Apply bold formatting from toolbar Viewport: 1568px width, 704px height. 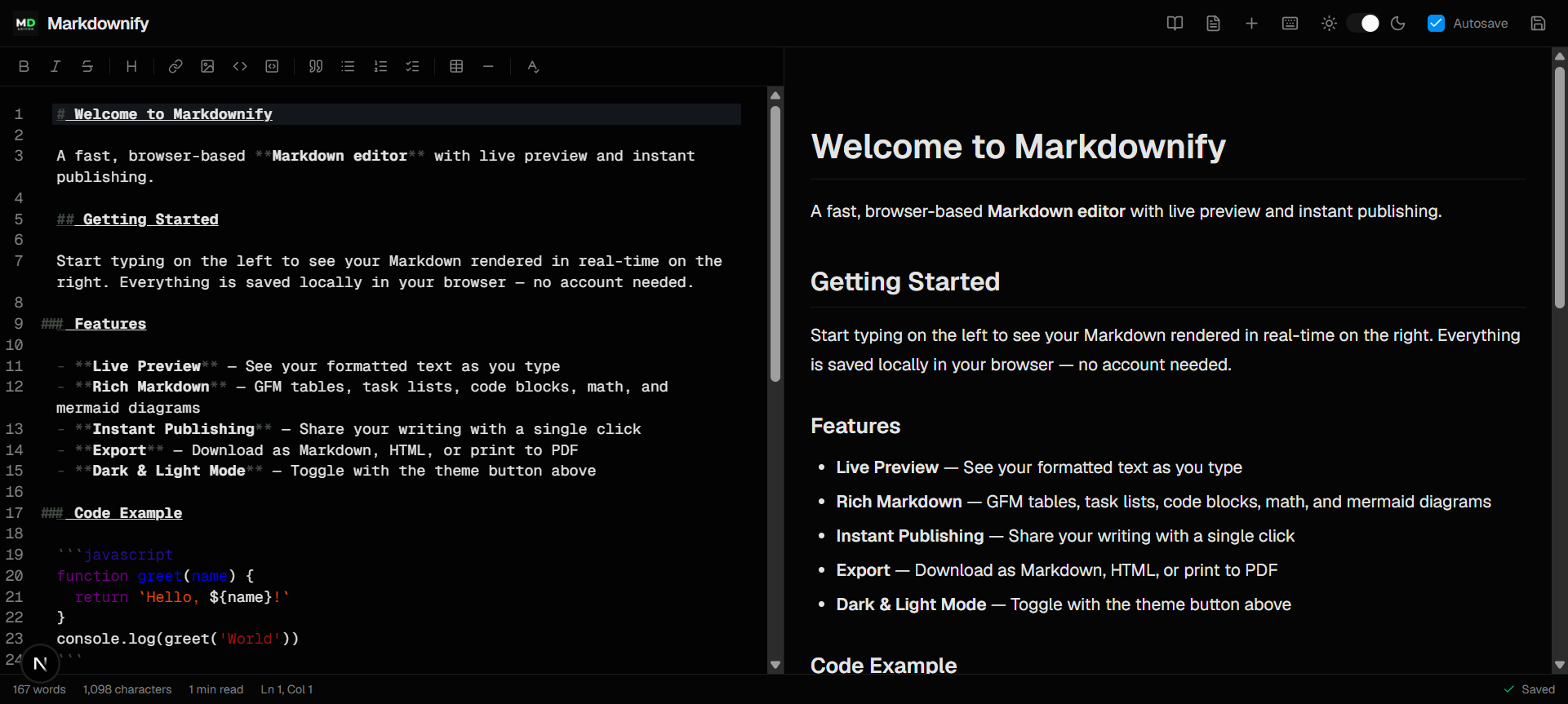pos(24,67)
